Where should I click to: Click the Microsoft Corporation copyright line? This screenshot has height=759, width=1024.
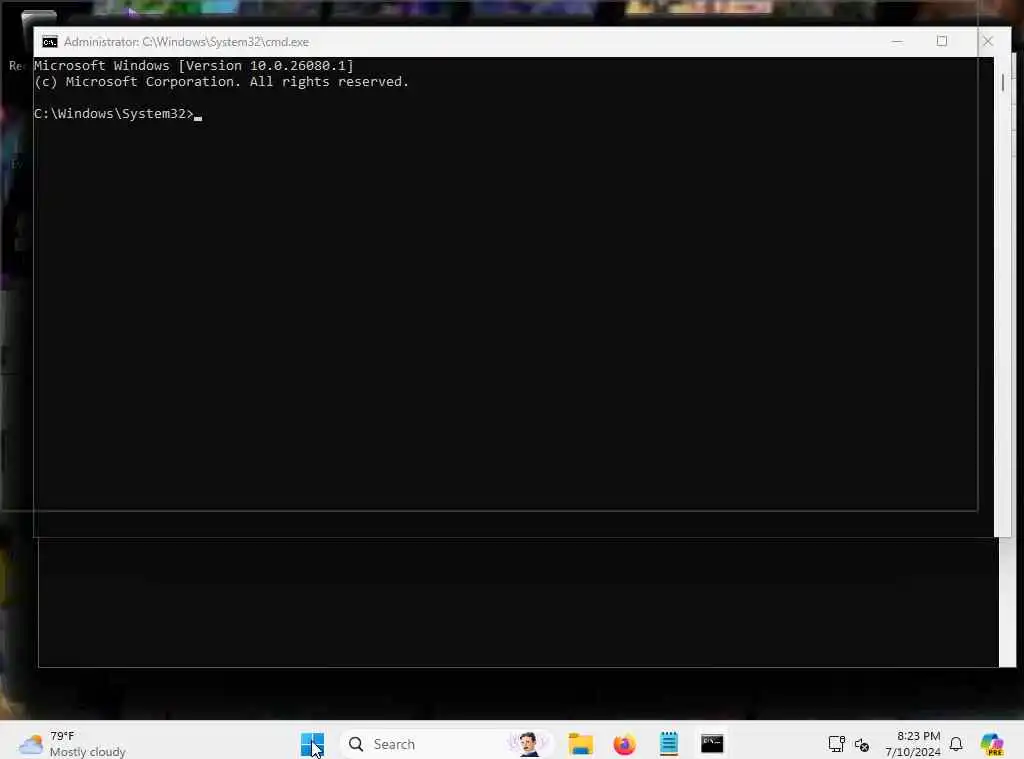(221, 82)
